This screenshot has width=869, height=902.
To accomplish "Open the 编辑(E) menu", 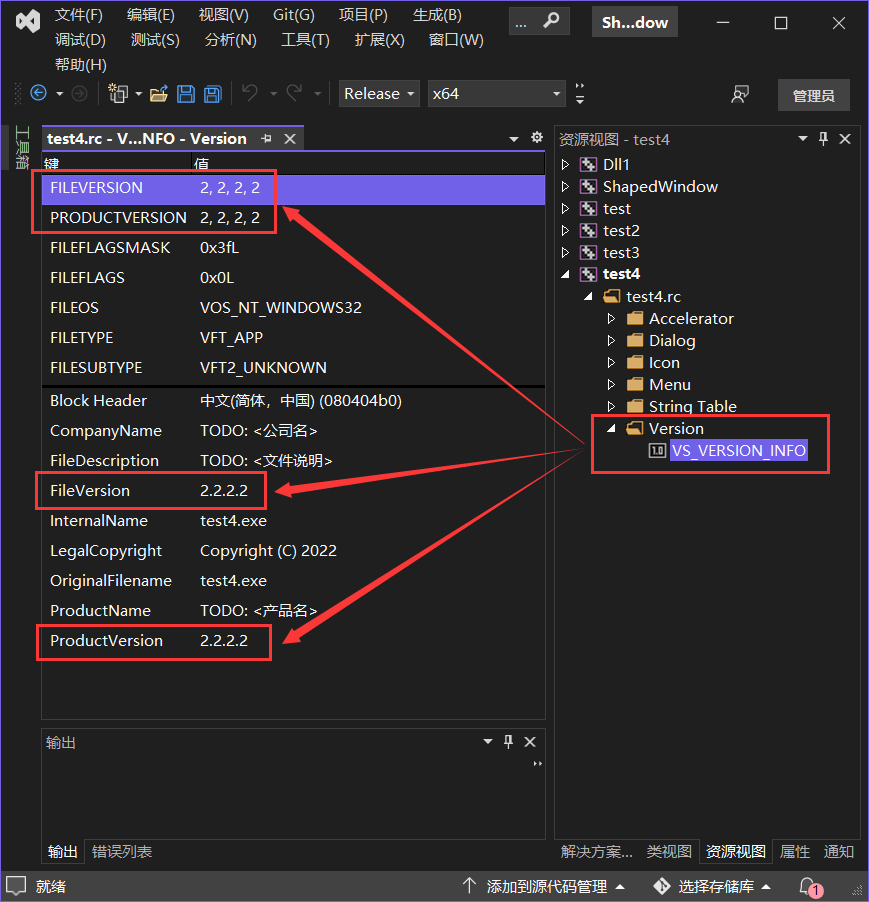I will (x=151, y=15).
